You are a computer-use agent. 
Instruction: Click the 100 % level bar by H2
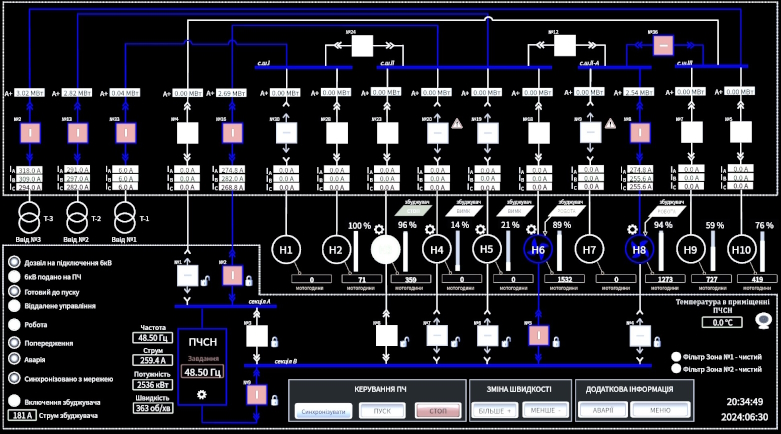pos(356,251)
